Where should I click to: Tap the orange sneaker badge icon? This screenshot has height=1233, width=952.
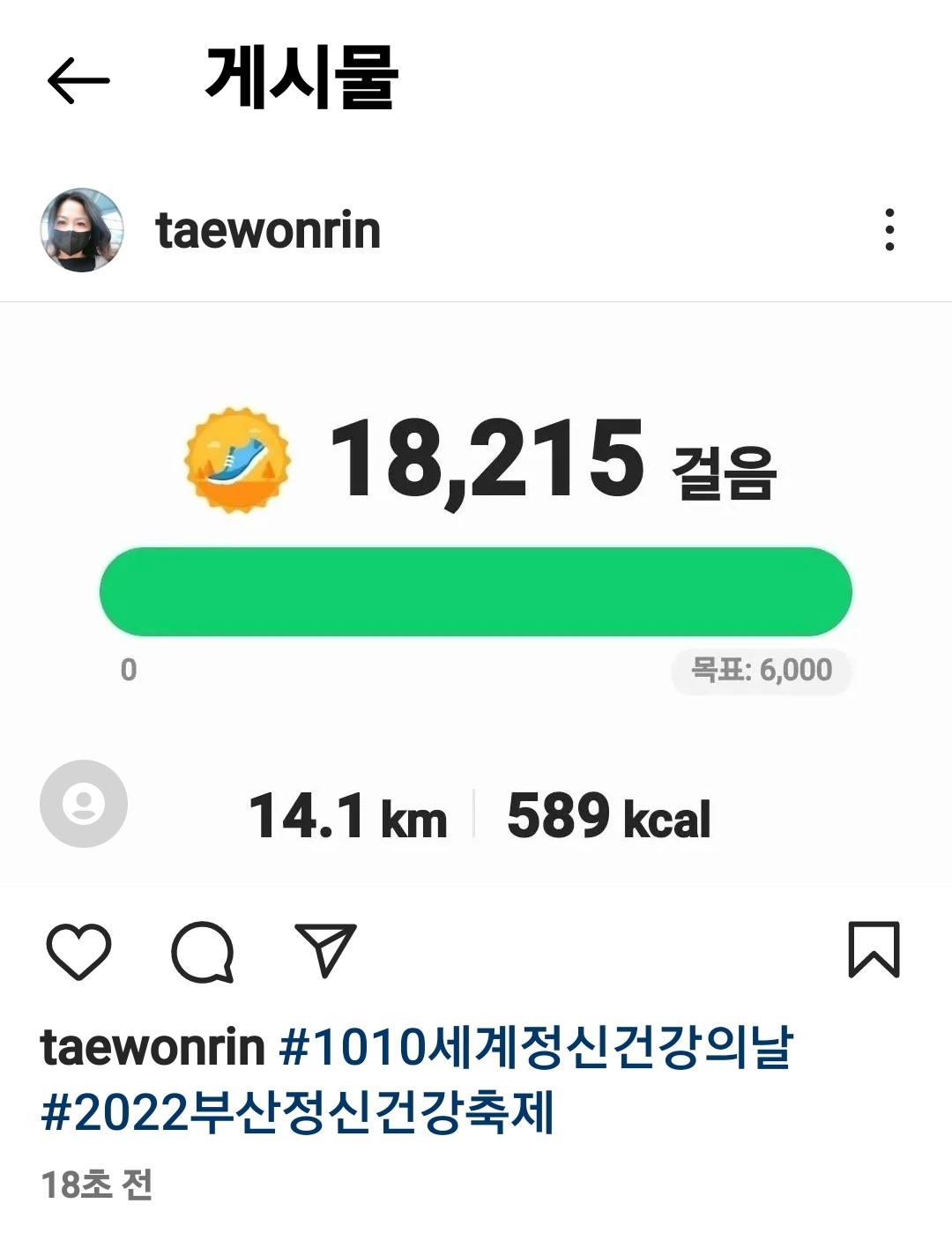click(237, 460)
